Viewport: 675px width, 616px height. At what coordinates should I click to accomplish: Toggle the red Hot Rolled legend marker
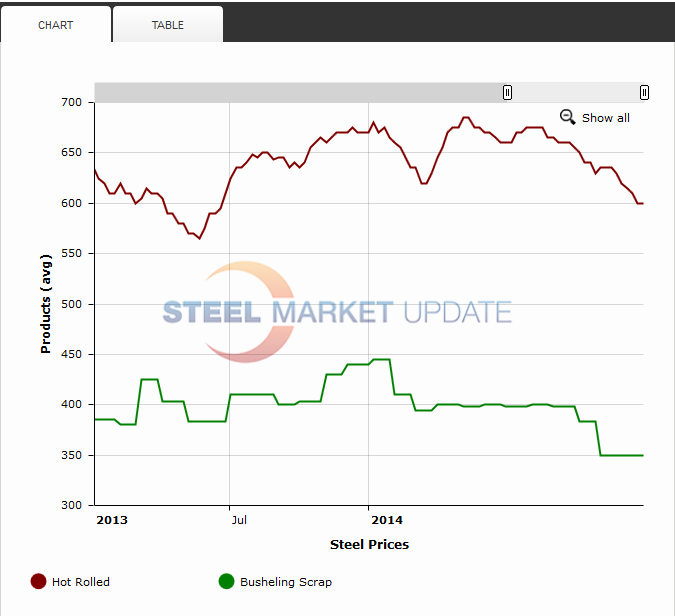[39, 582]
